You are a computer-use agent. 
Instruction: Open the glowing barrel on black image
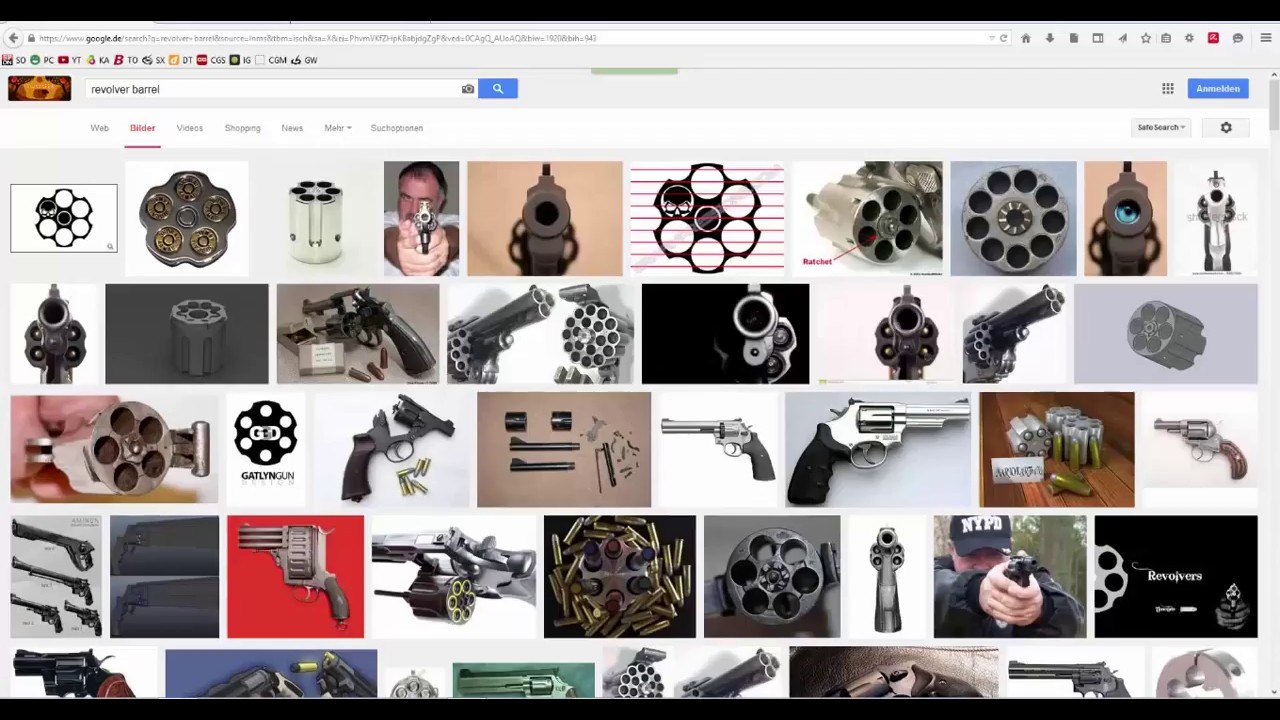click(x=725, y=334)
